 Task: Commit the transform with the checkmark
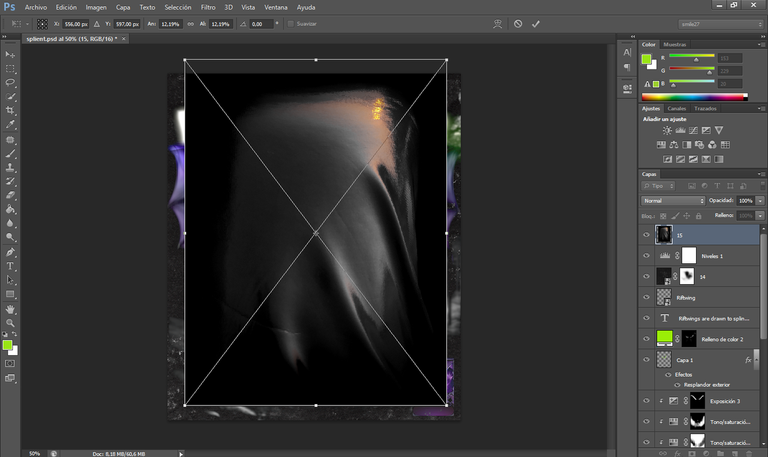(x=535, y=24)
